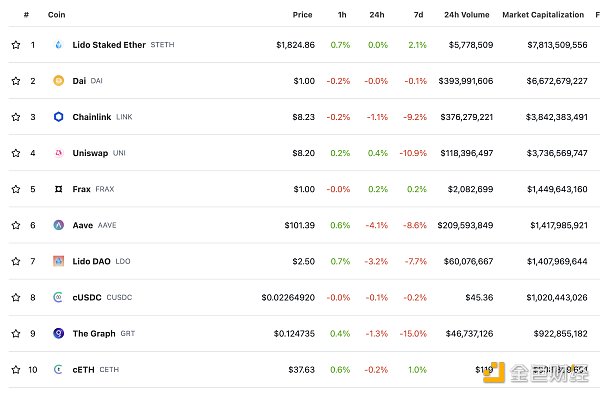Click the Dai coin logo

point(58,81)
